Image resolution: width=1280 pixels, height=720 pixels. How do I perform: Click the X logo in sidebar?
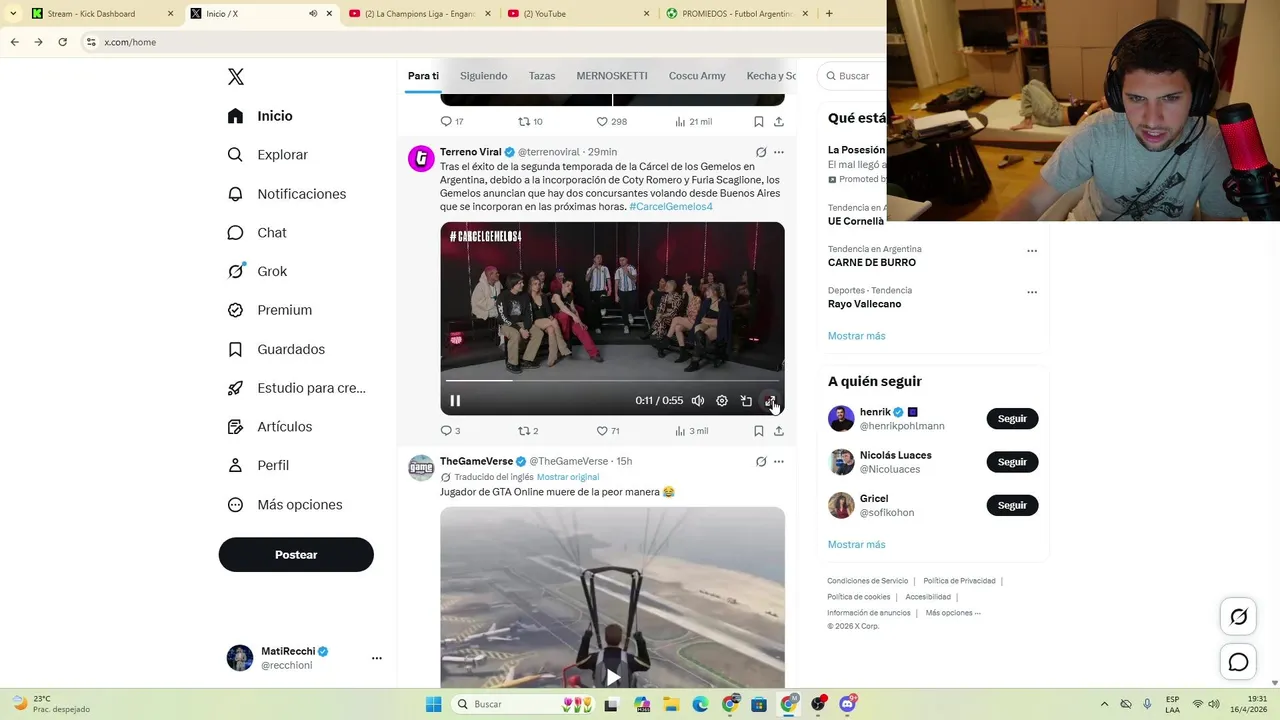(236, 77)
